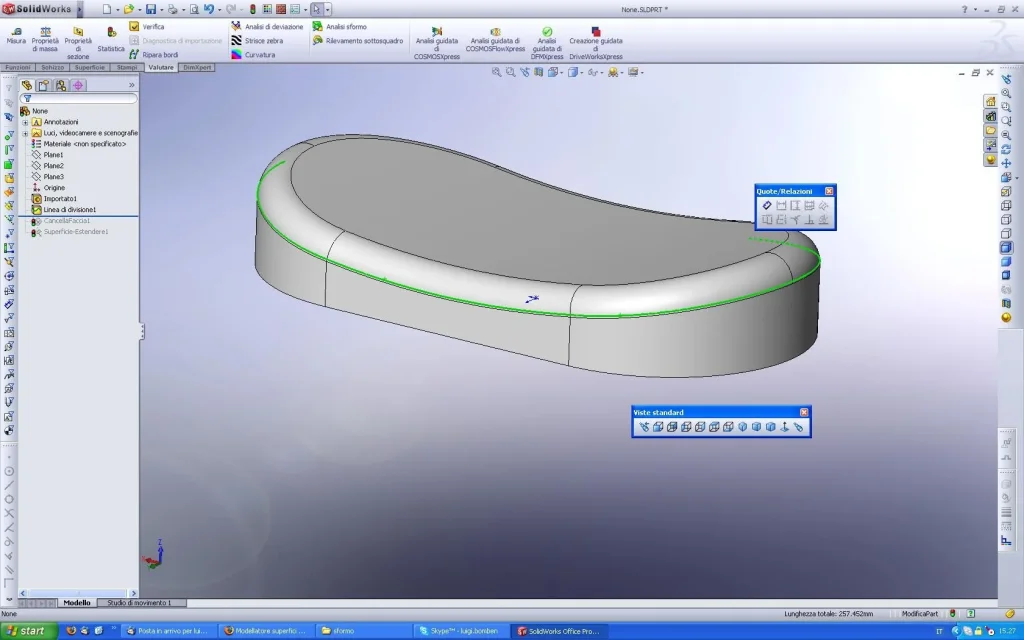Viewport: 1024px width, 640px height.
Task: Click the Rotate view tool in right toolbar
Action: [x=1006, y=150]
